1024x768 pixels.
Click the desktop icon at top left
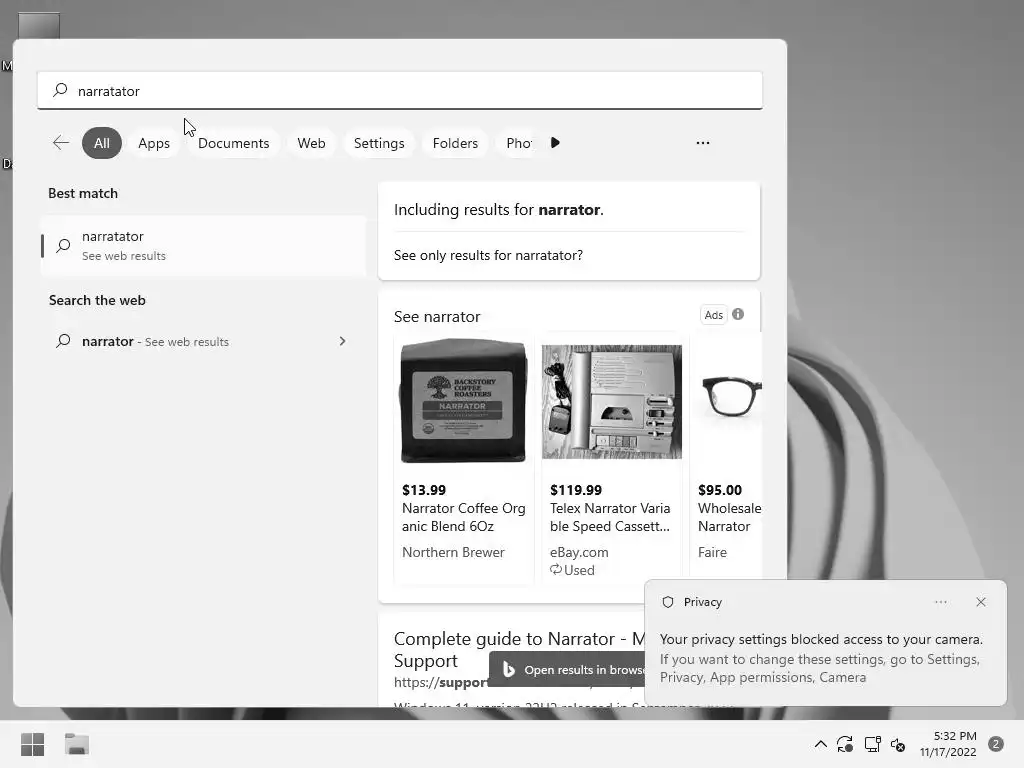point(39,25)
